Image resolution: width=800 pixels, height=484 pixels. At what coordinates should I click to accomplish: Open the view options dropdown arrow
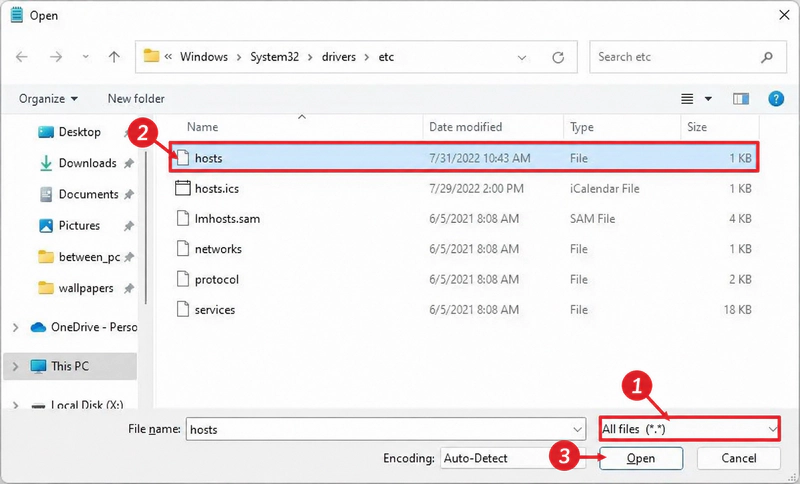pos(708,98)
